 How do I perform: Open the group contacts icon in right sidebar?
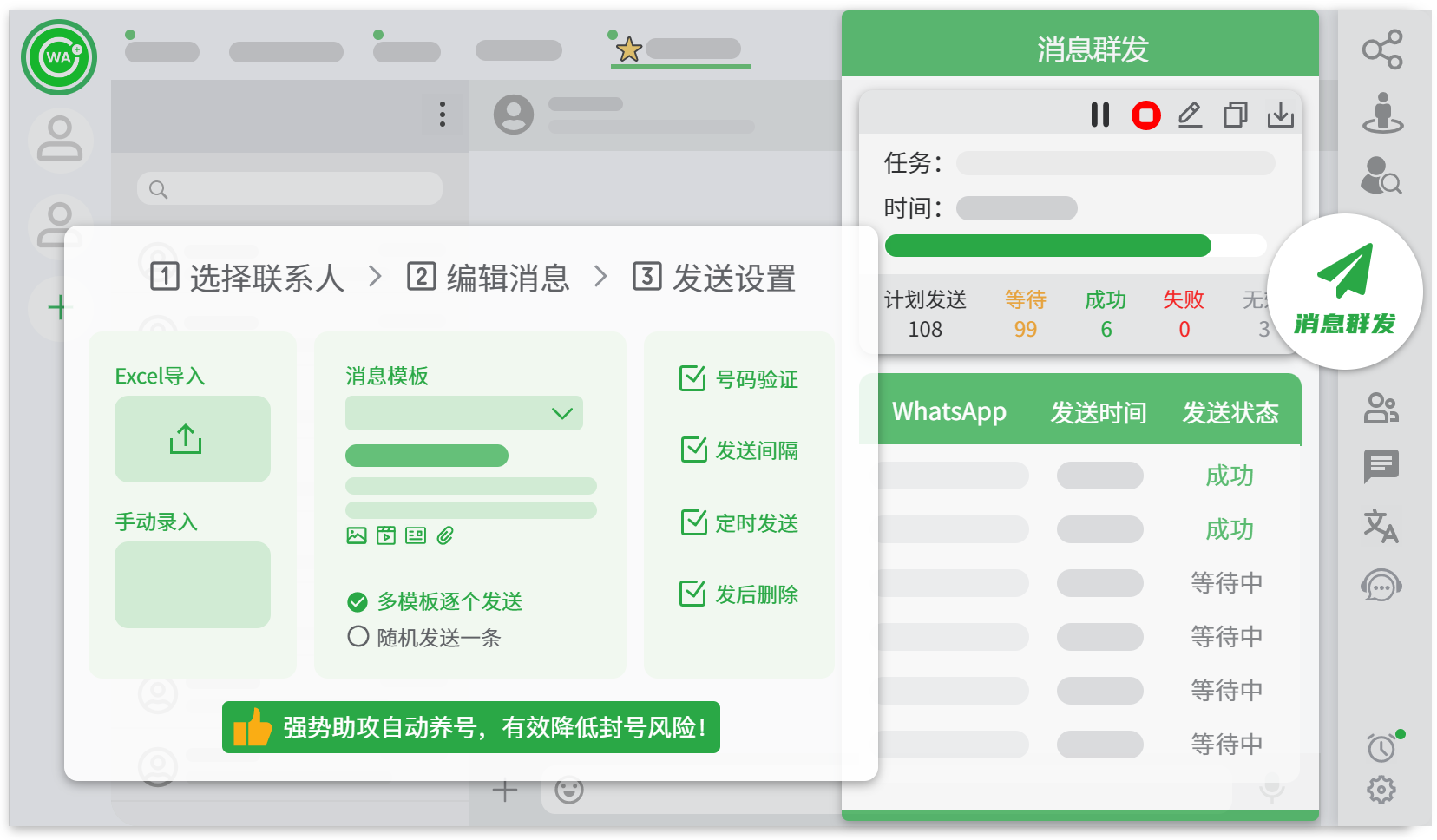[x=1381, y=408]
